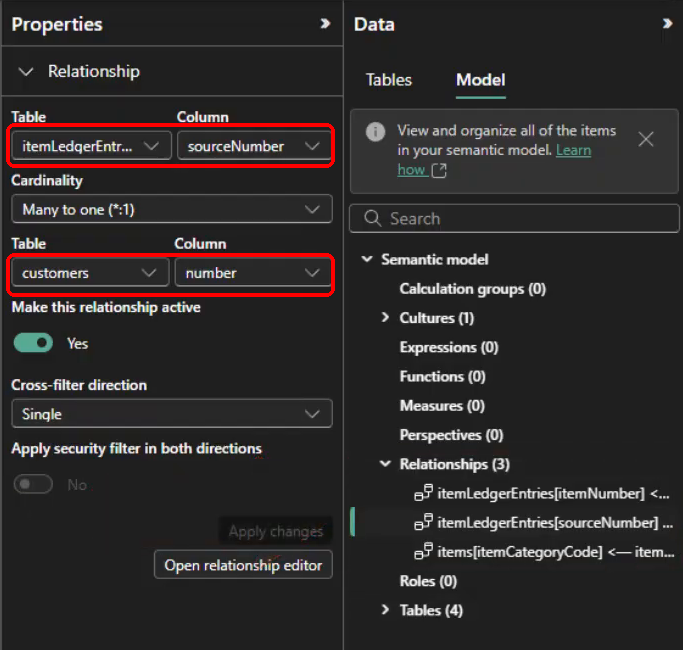Select Expressions (0) item

(449, 347)
